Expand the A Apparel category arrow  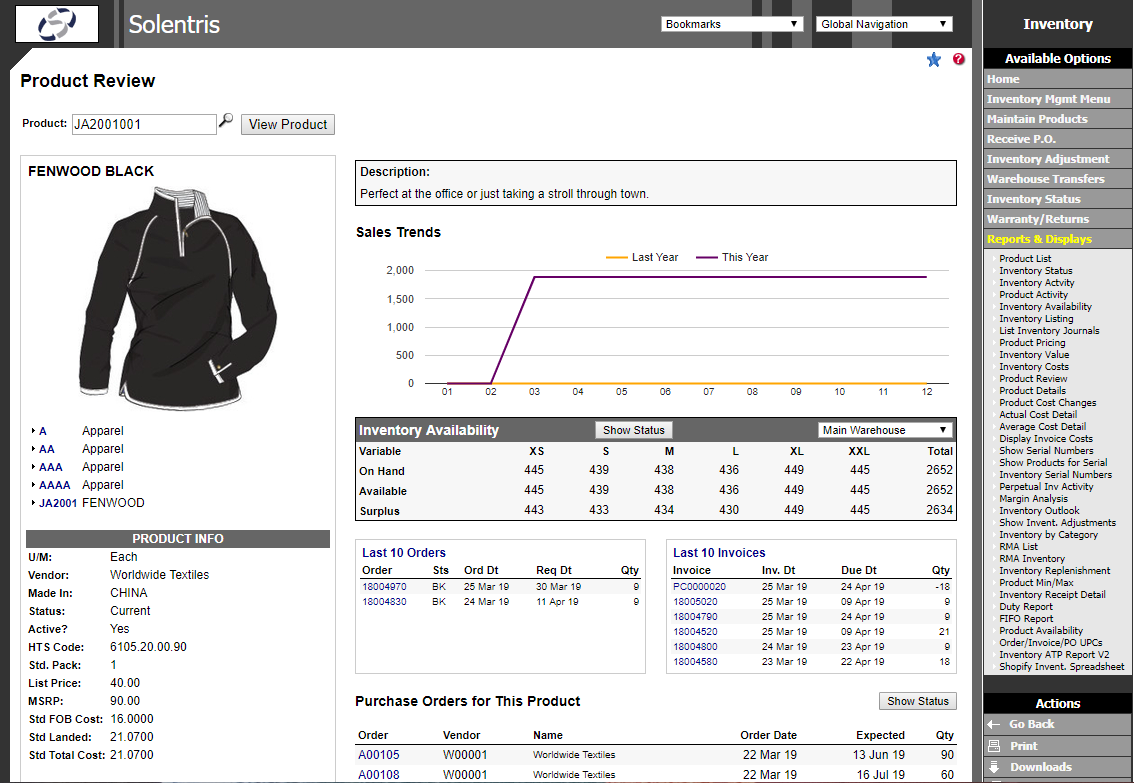33,431
